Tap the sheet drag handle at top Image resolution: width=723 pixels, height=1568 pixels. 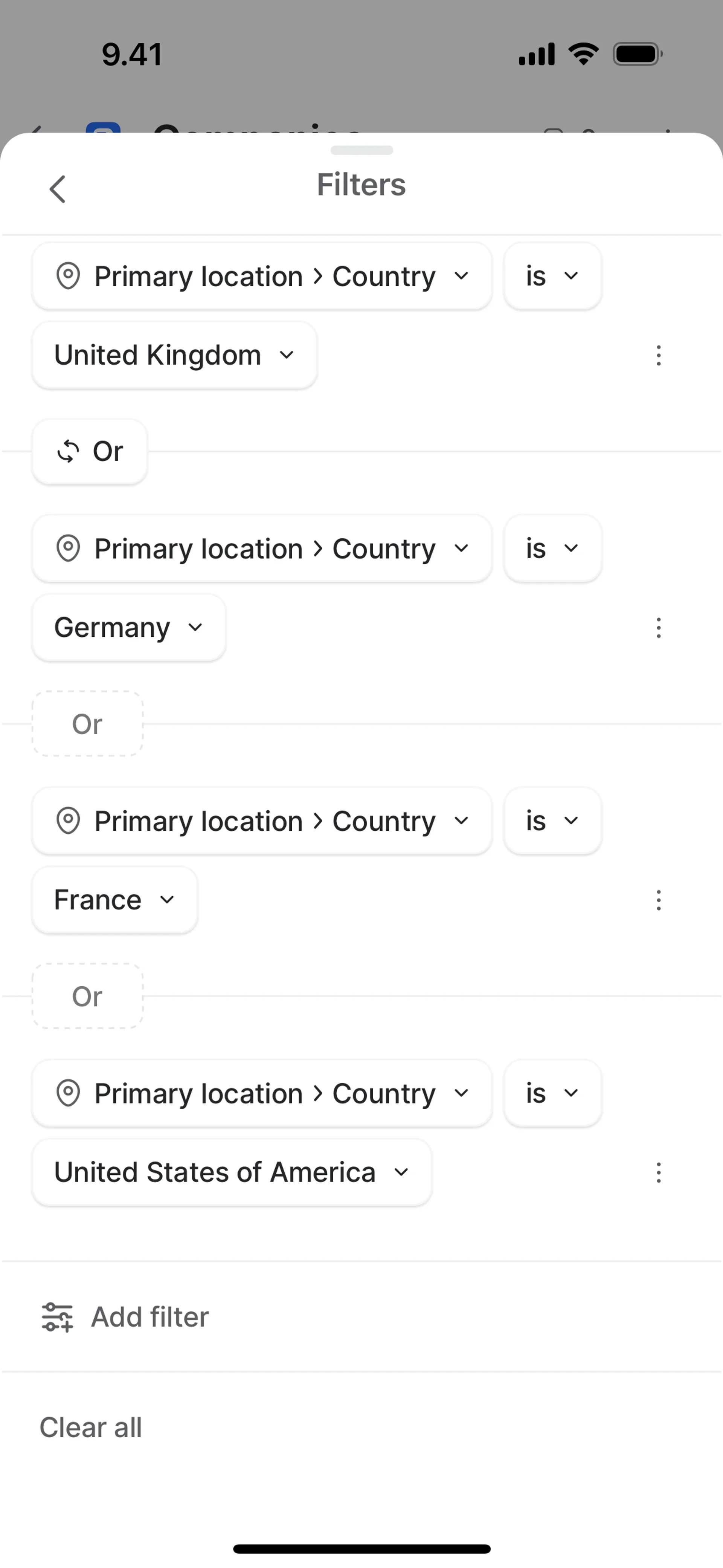coord(361,150)
